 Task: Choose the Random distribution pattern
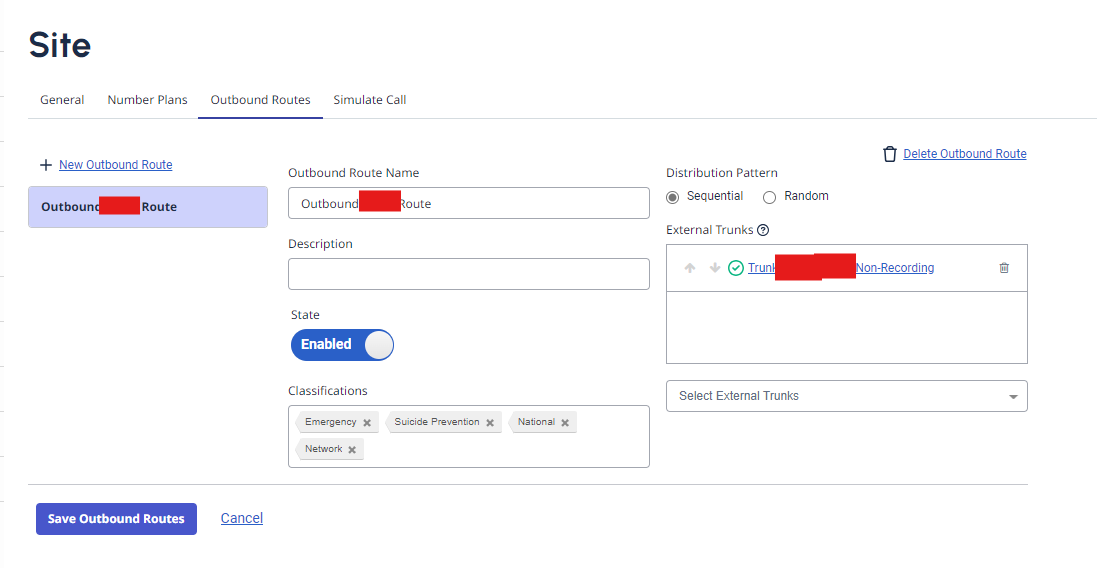point(770,197)
